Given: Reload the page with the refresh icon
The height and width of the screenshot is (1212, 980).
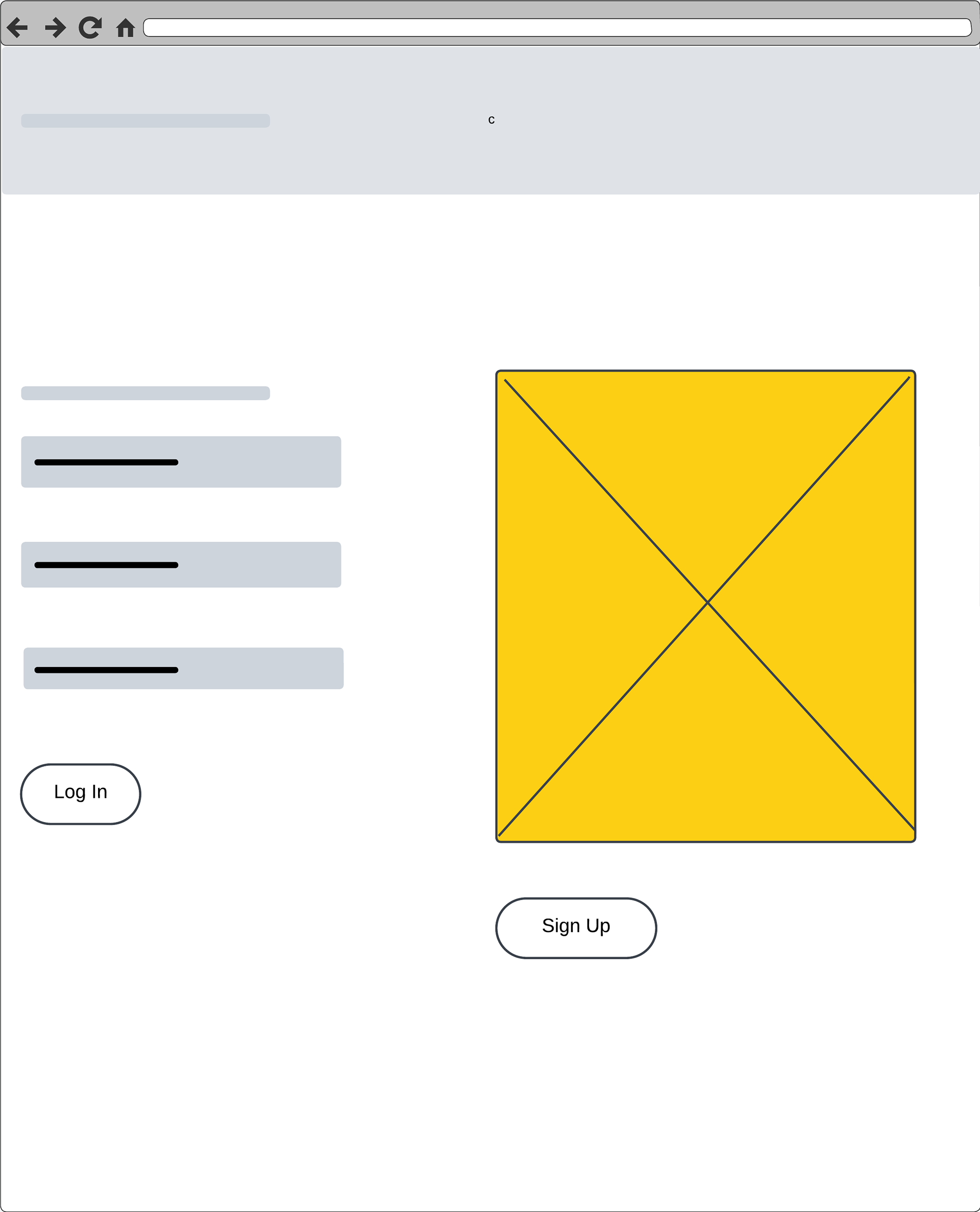Looking at the screenshot, I should tap(90, 27).
